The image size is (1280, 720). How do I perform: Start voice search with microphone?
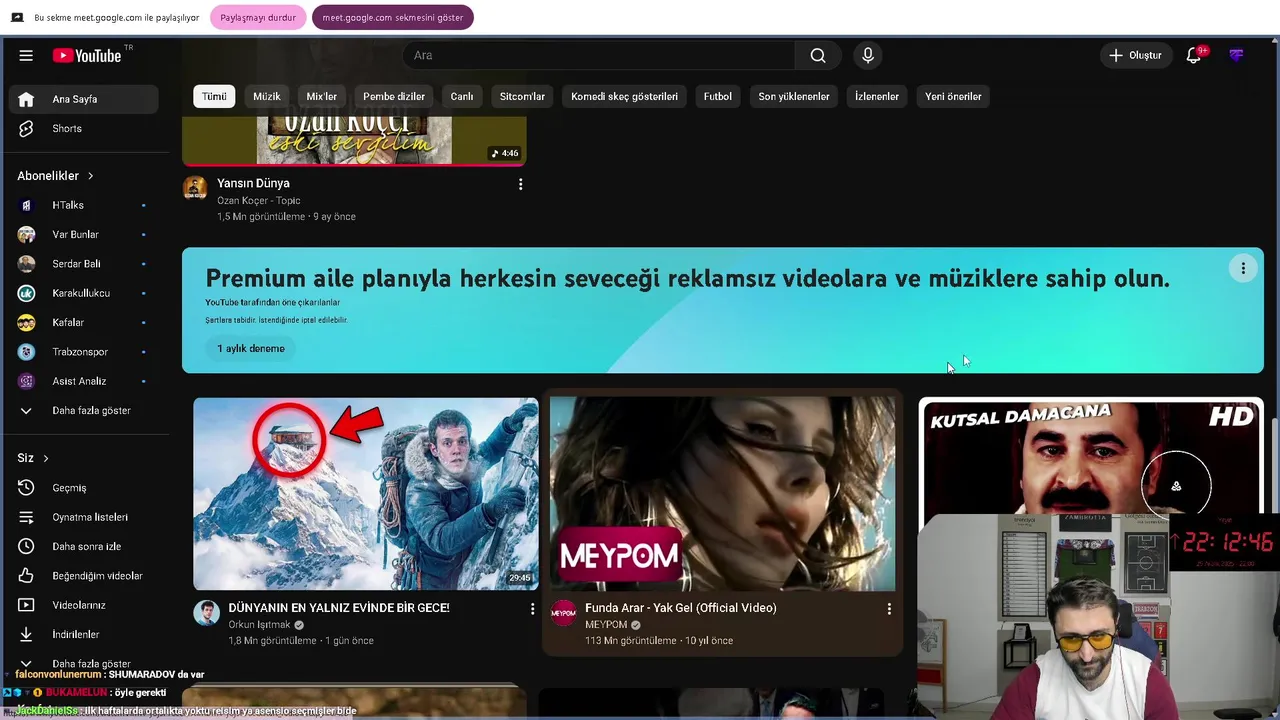click(x=868, y=56)
